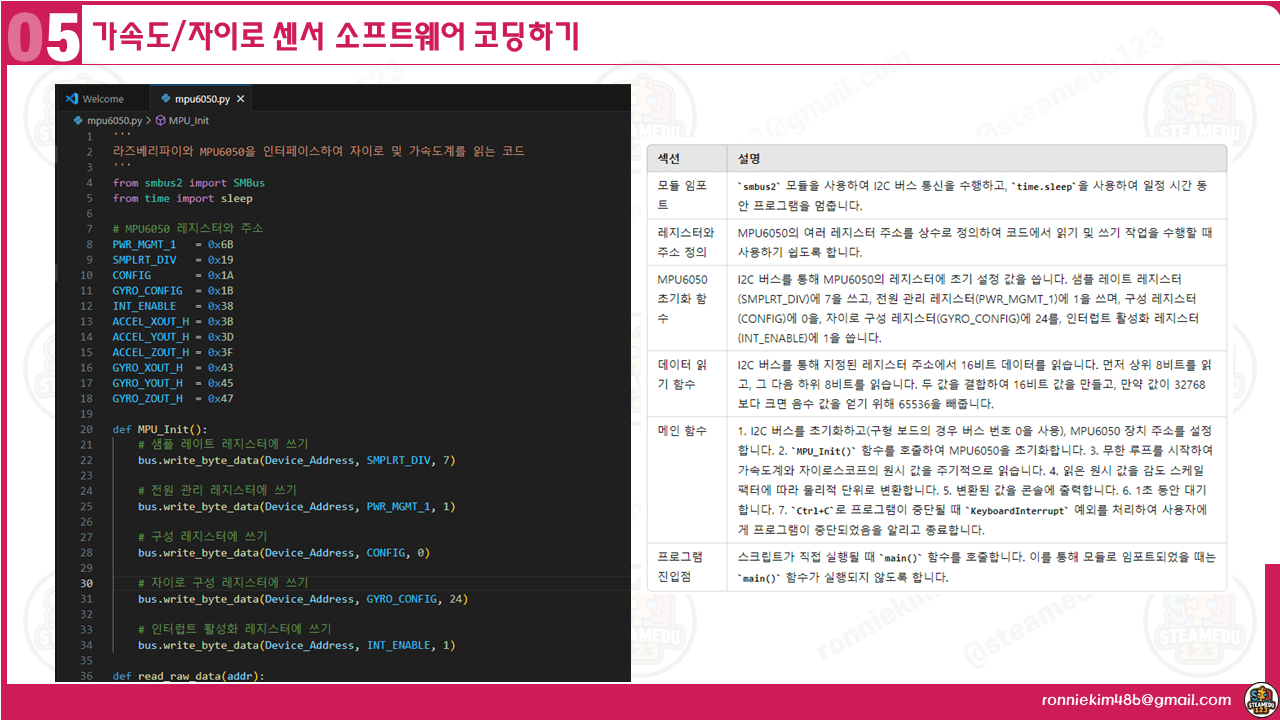
Task: Select the SMPLRT_DIV = 0x19 line
Action: coord(173,260)
